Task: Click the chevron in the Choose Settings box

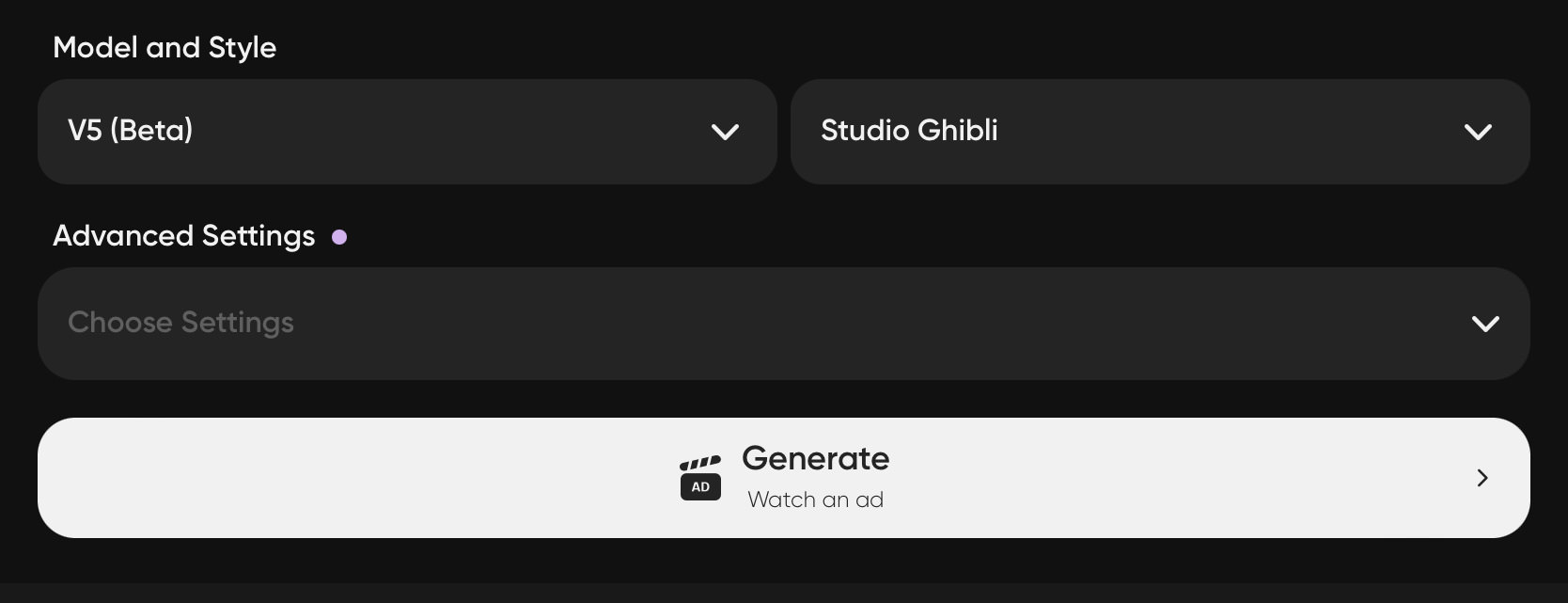Action: 1485,324
